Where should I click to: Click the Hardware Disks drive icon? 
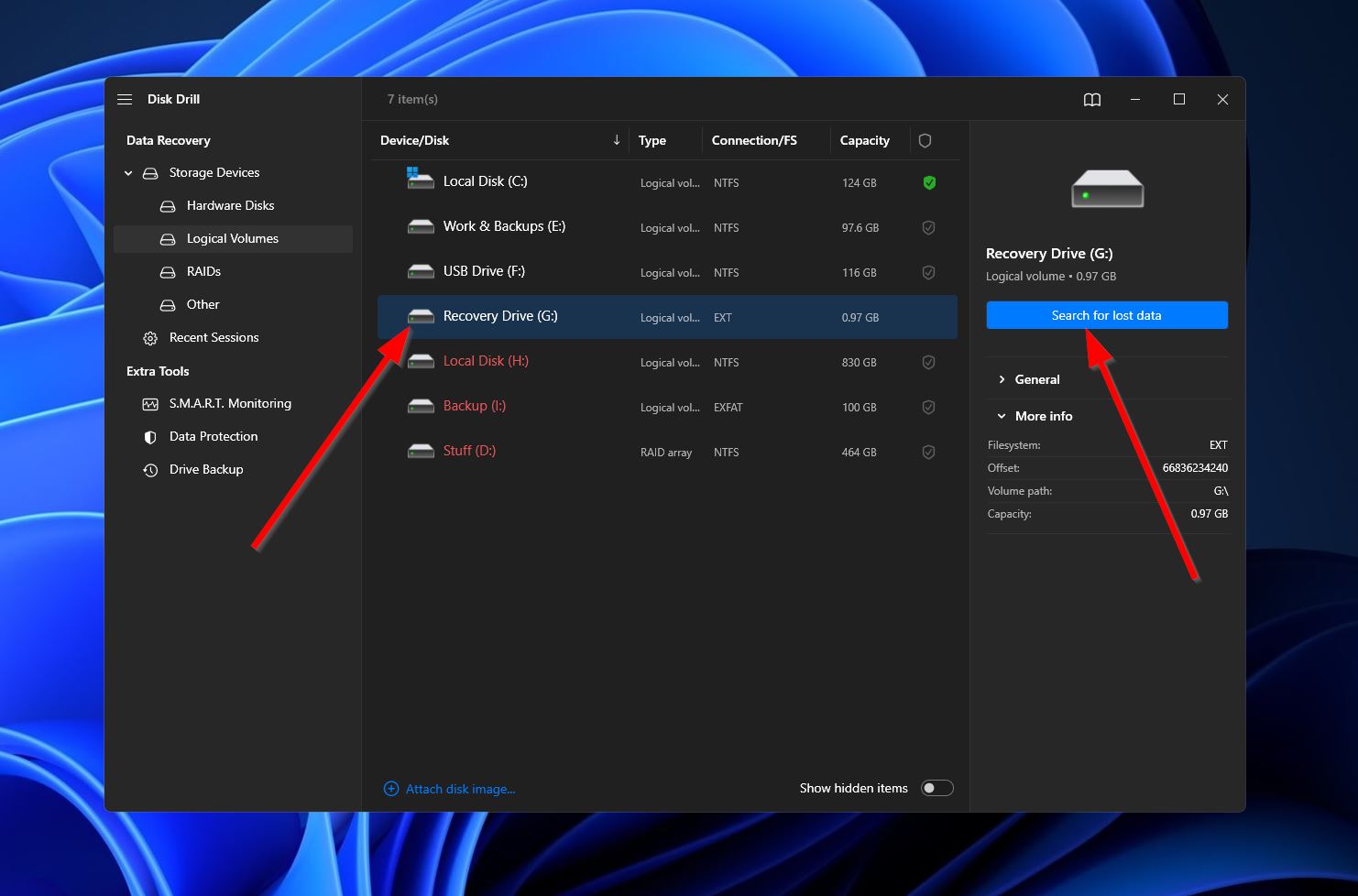point(168,206)
